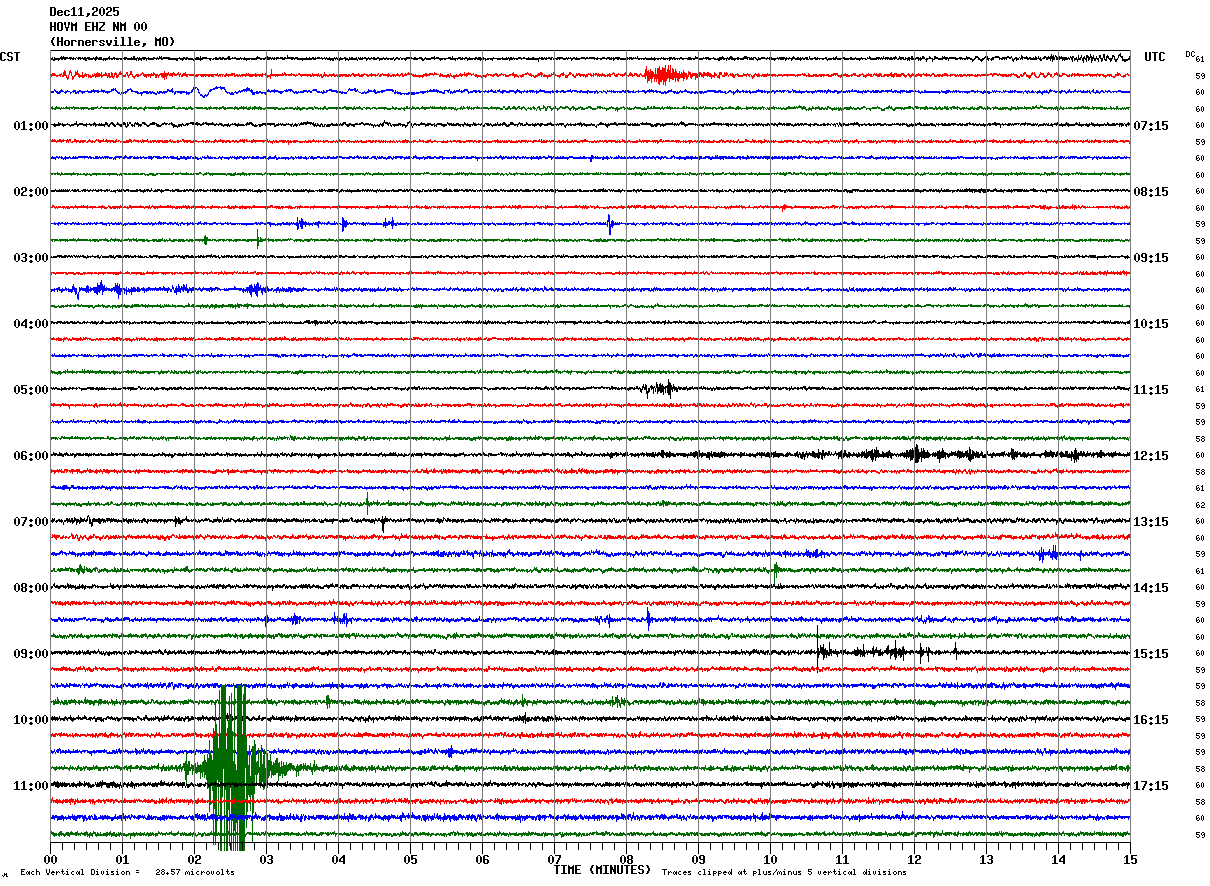The width and height of the screenshot is (1210, 886).
Task: Click the 00 minute tick on x-axis
Action: pos(50,859)
